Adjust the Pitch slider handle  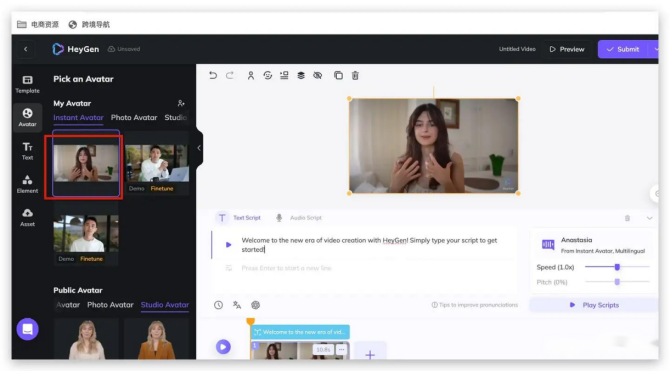[617, 282]
